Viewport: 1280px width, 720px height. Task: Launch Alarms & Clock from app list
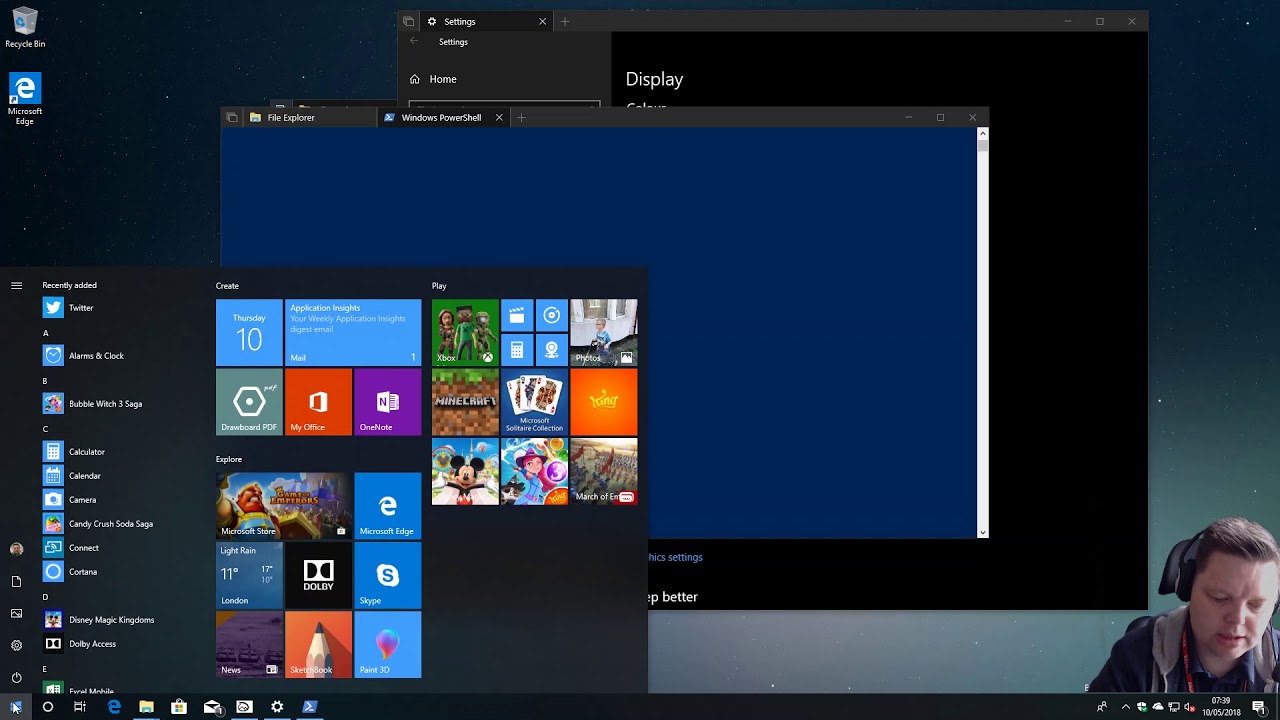pos(96,356)
